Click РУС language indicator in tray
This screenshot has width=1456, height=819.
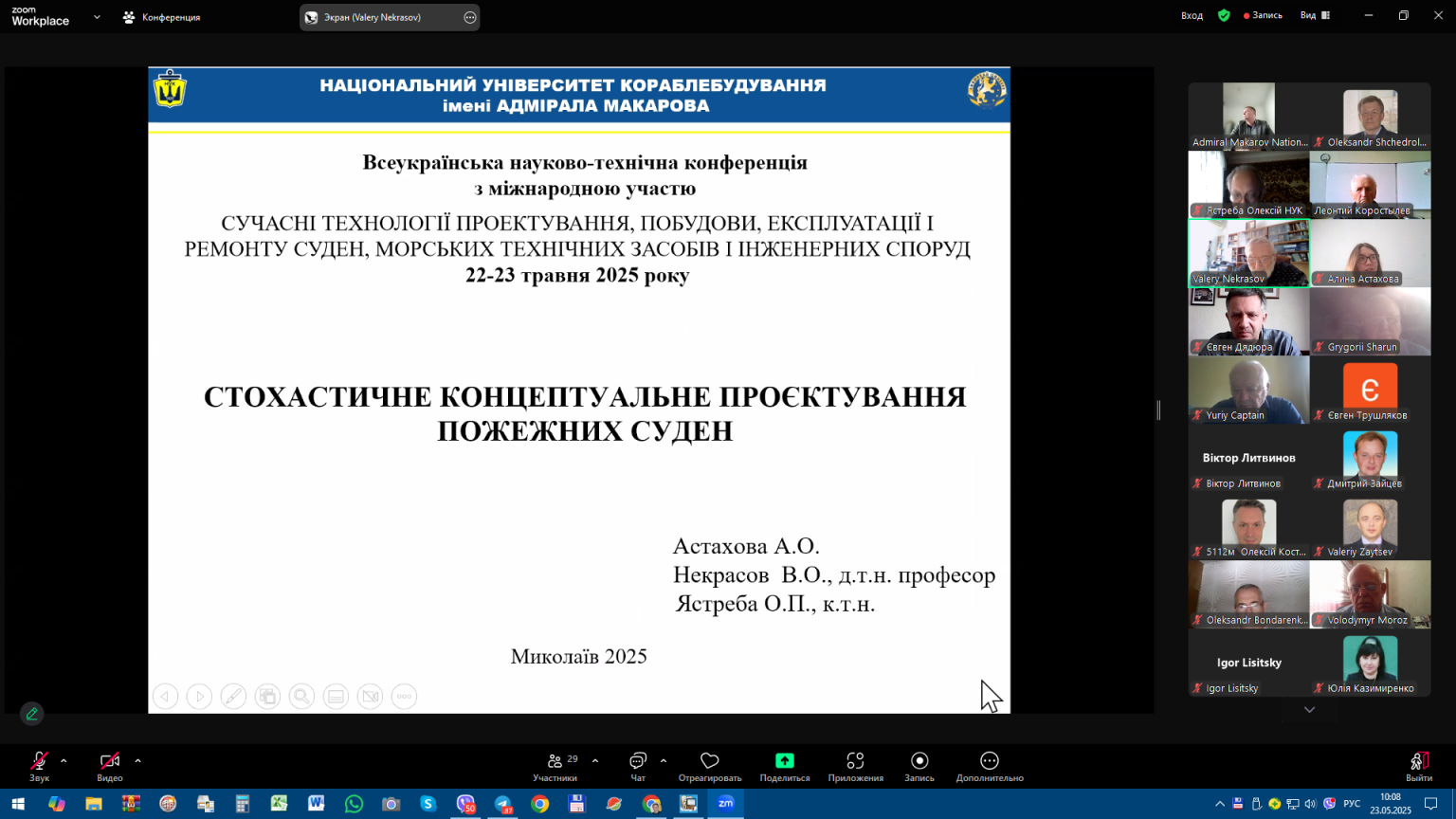(1352, 804)
